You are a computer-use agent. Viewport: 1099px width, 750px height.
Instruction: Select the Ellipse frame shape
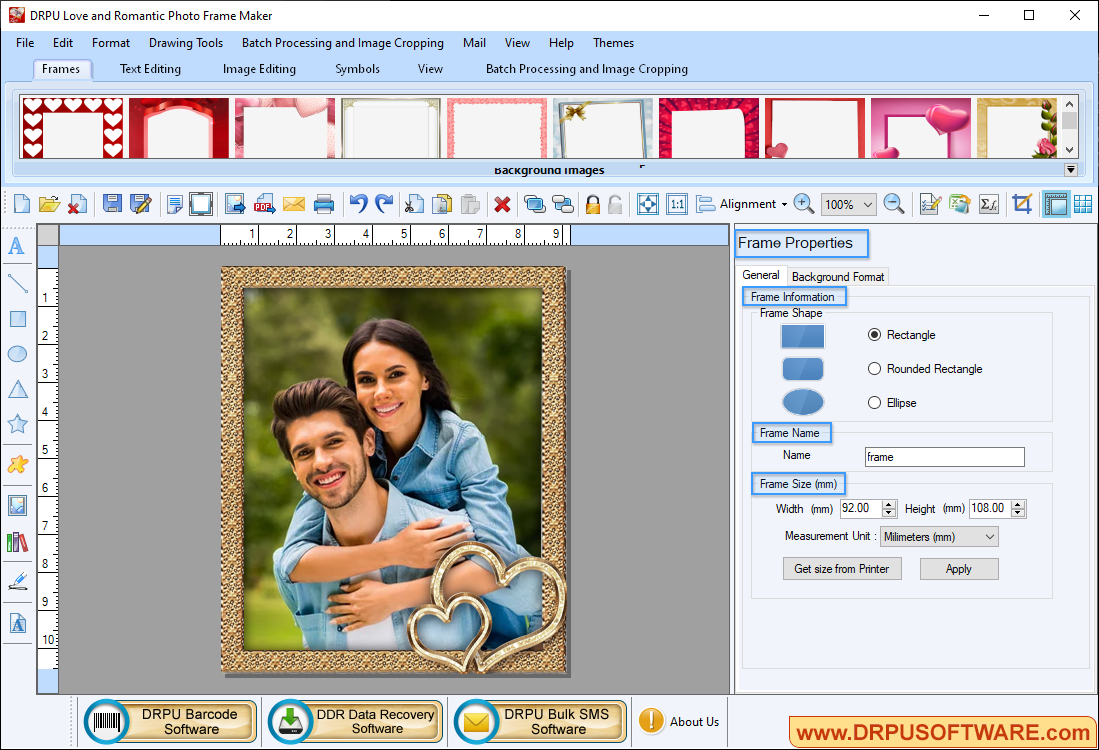874,402
